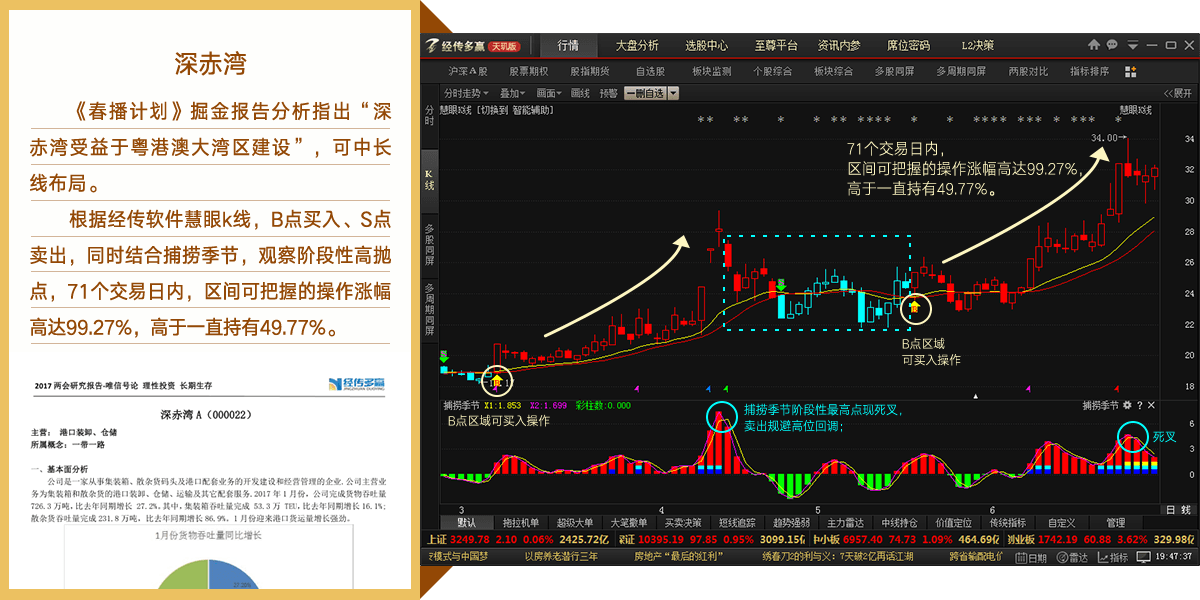Open the 日期 calendar in status bar

1029,557
